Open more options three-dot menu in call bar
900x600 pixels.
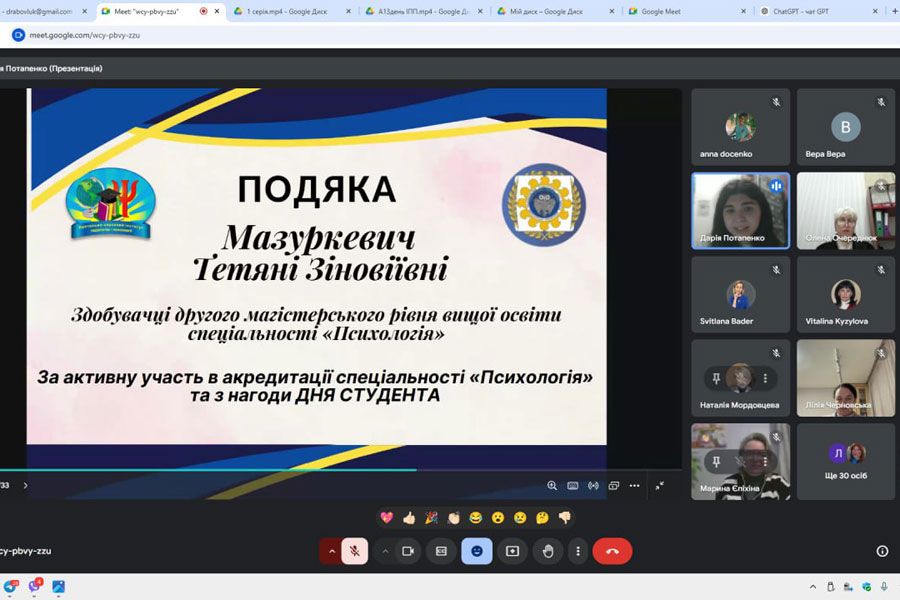click(578, 551)
